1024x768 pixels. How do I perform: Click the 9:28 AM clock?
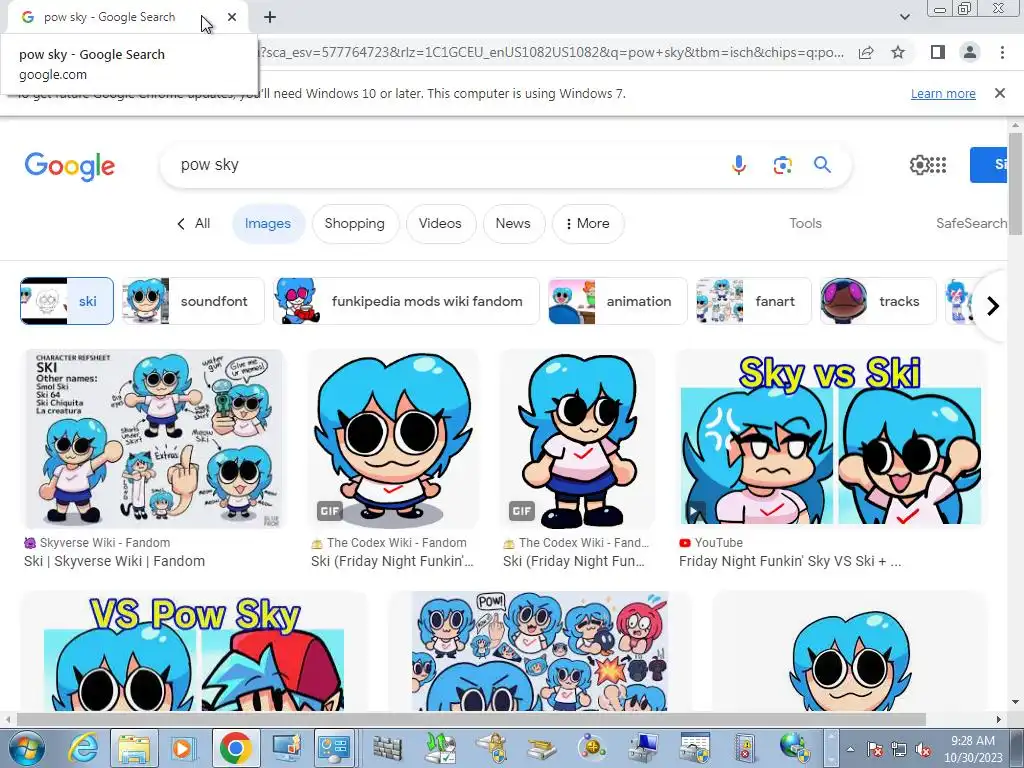tap(972, 741)
